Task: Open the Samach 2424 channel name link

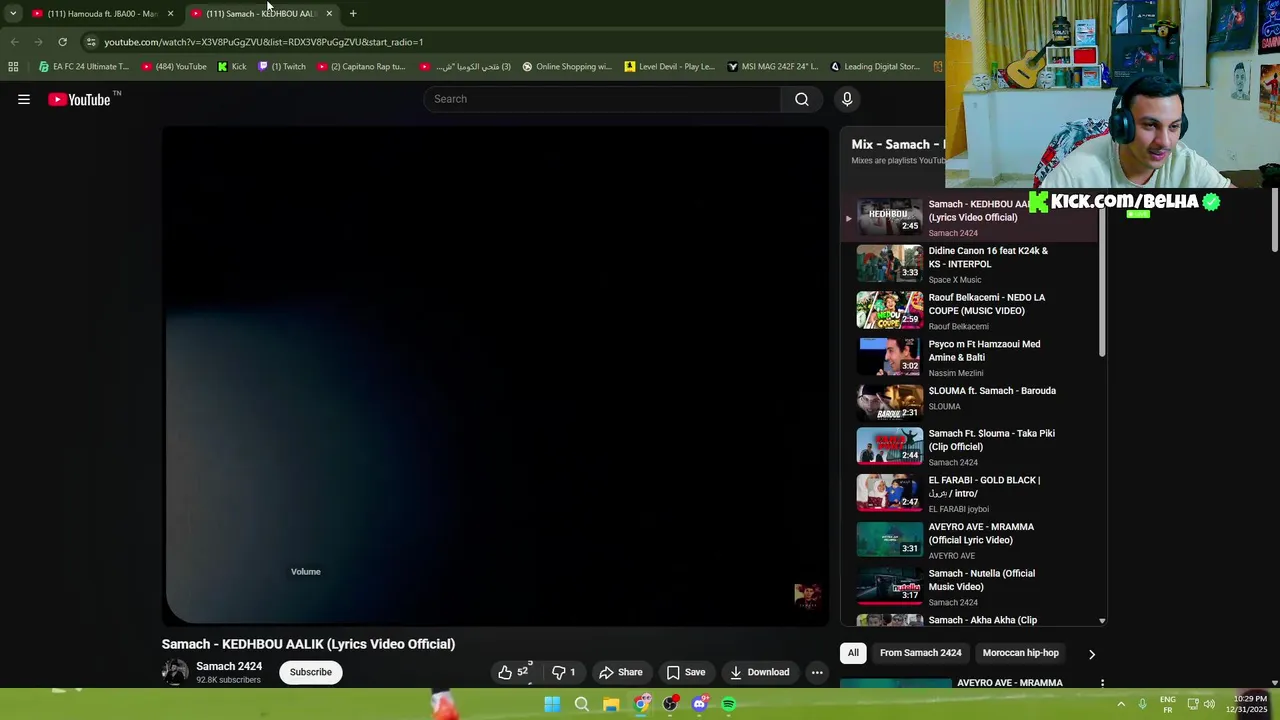Action: pos(229,666)
